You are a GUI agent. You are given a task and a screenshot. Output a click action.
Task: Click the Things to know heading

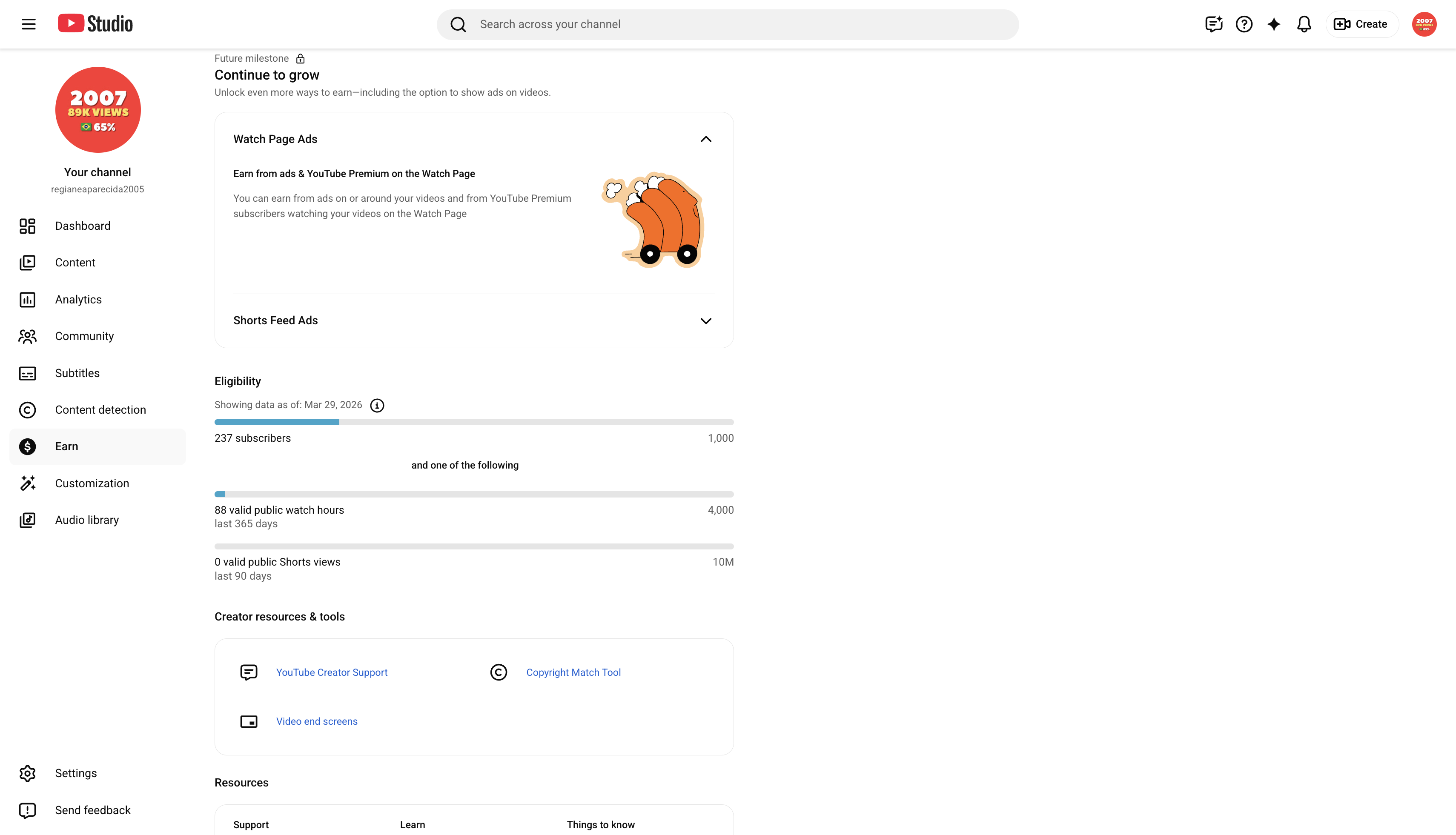(x=601, y=825)
